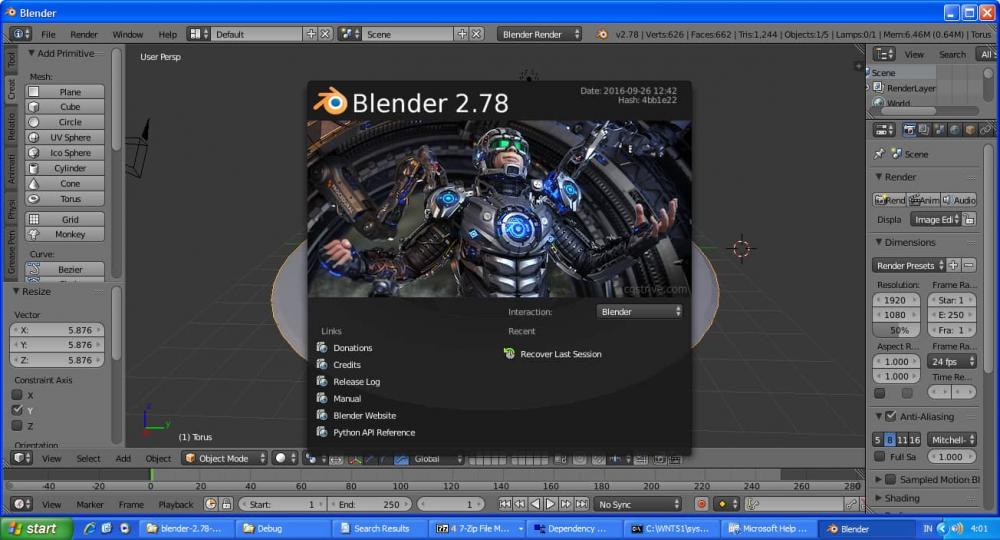Viewport: 1000px width, 540px height.
Task: Collapse the Dimensions panel
Action: (x=905, y=242)
